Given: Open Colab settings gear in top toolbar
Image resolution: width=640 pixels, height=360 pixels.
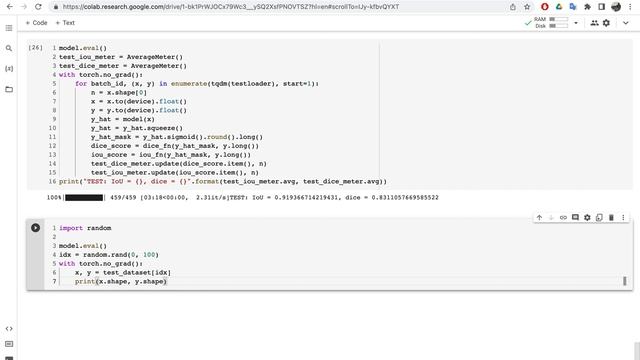Looking at the screenshot, I should pyautogui.click(x=607, y=23).
